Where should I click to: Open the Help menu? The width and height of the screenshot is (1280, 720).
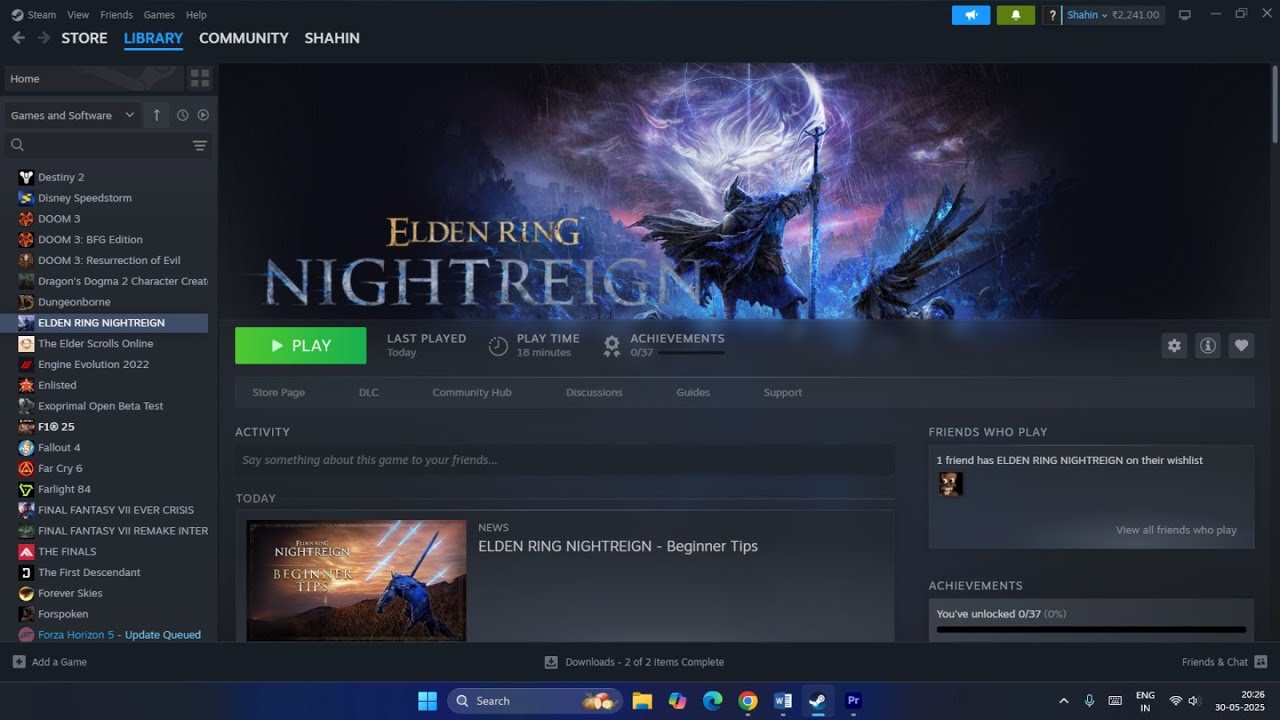(196, 15)
